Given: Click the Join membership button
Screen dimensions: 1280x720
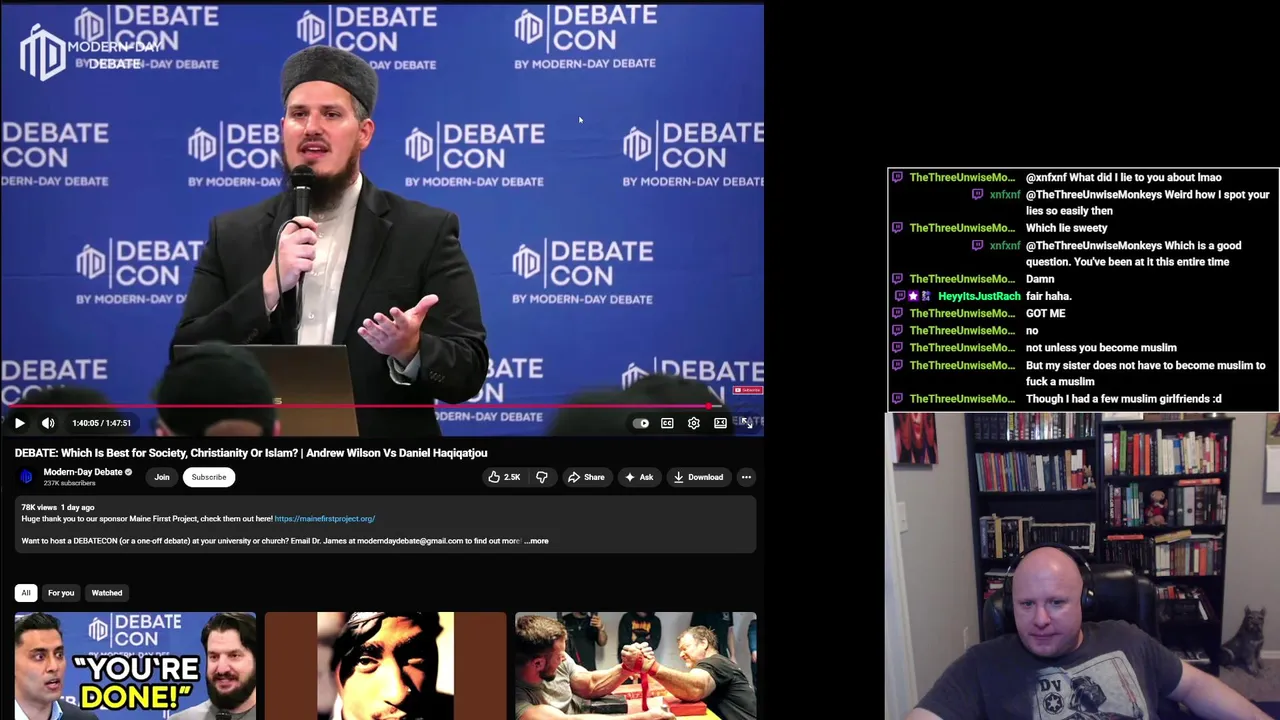Looking at the screenshot, I should [162, 477].
